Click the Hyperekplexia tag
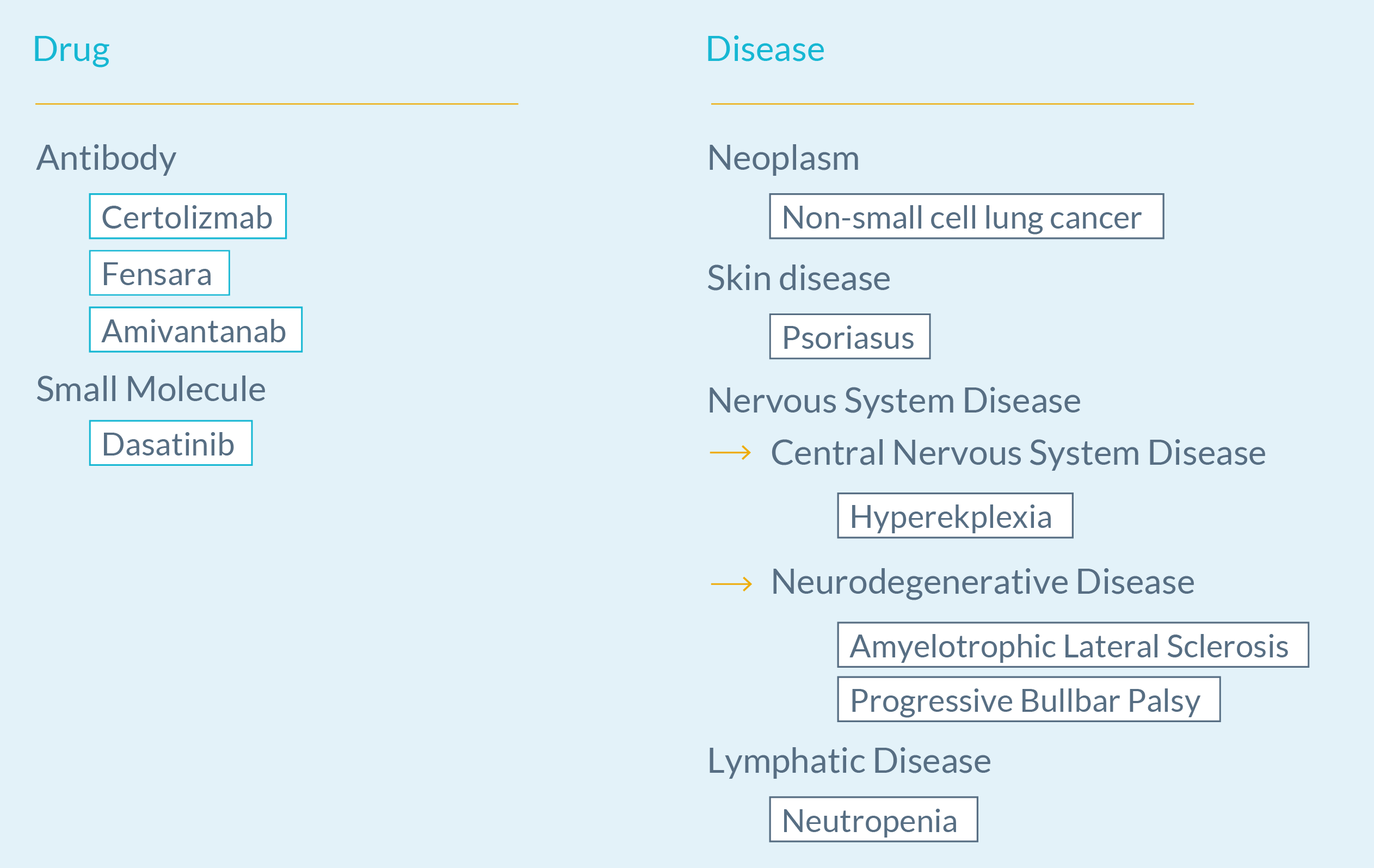This screenshot has width=1374, height=868. (955, 515)
